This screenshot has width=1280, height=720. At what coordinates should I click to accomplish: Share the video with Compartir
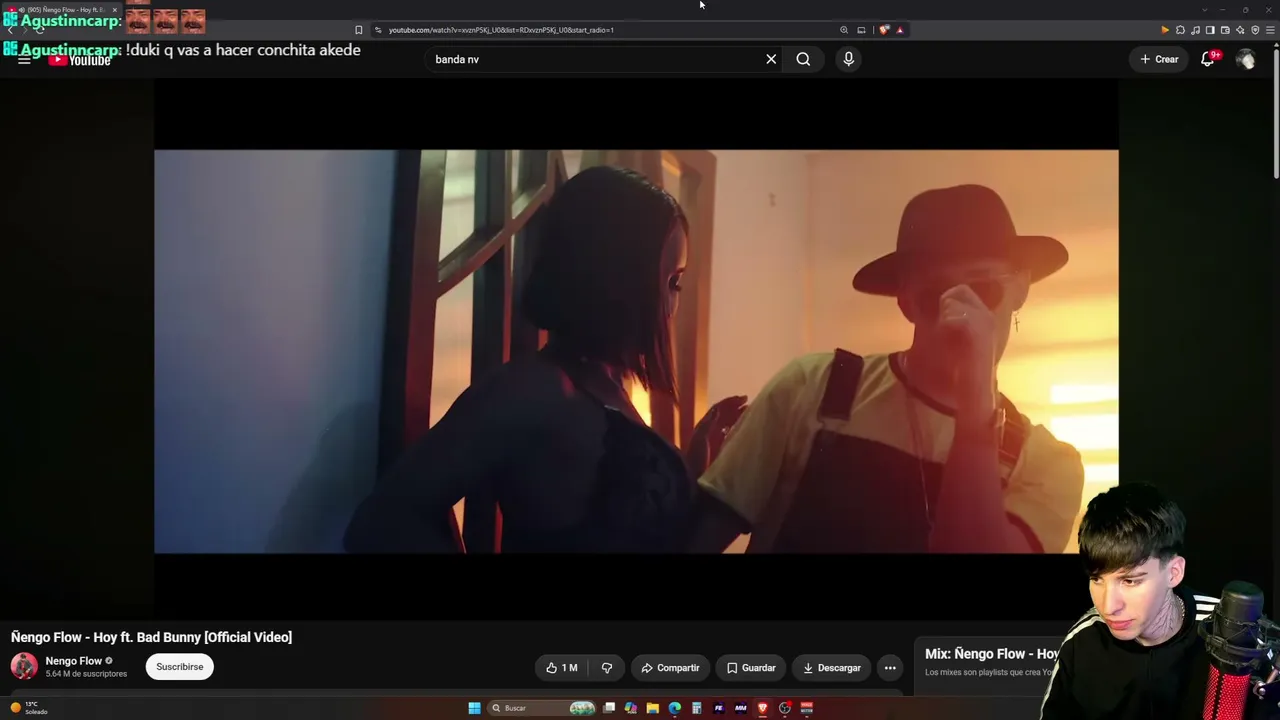pyautogui.click(x=670, y=668)
